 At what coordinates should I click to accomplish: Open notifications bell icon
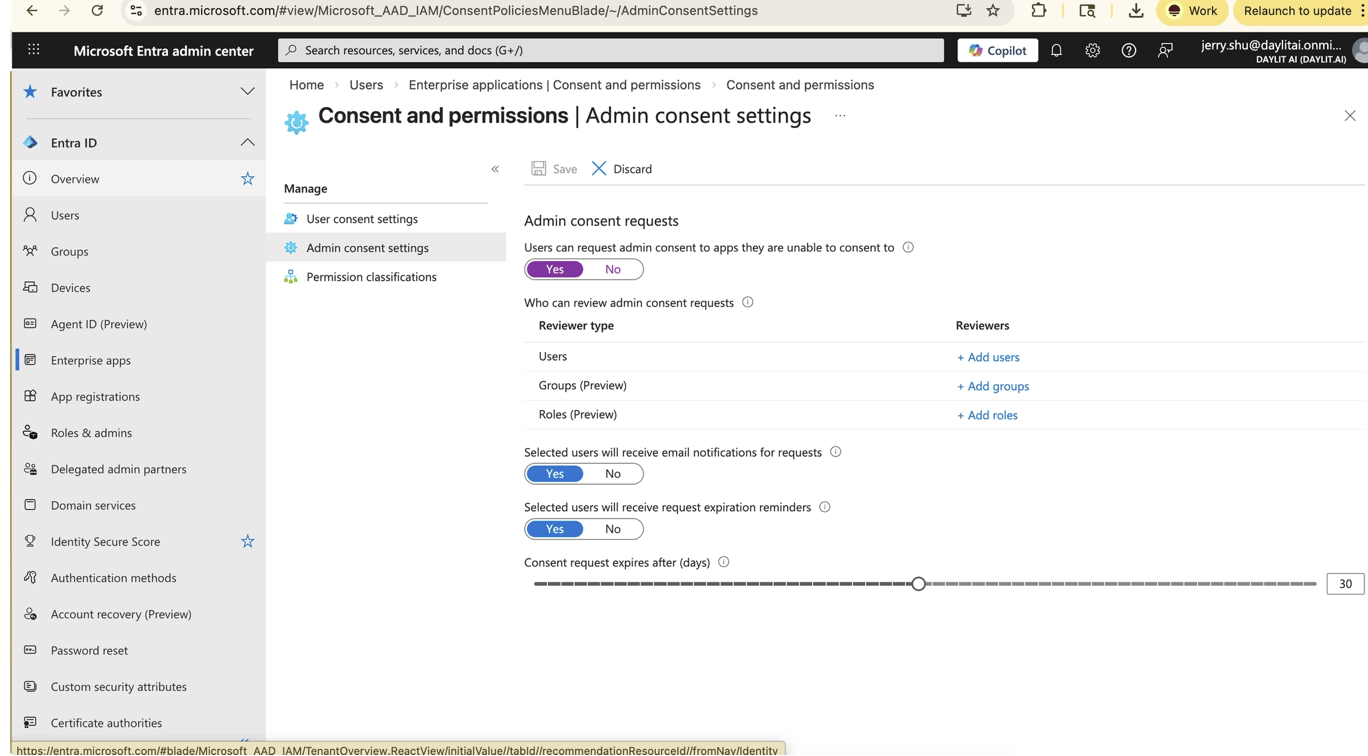pos(1056,50)
